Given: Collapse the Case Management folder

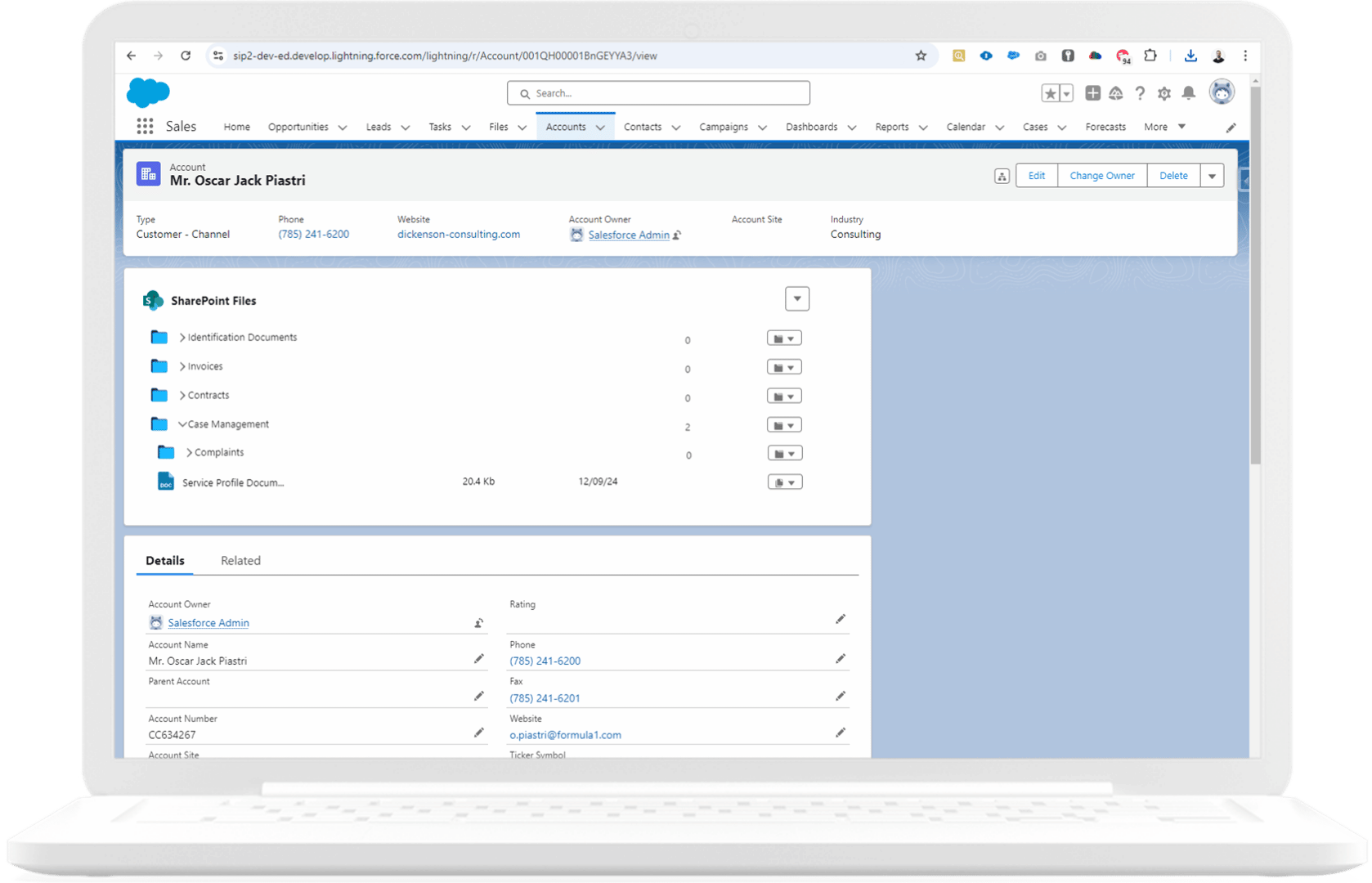Looking at the screenshot, I should coord(182,424).
